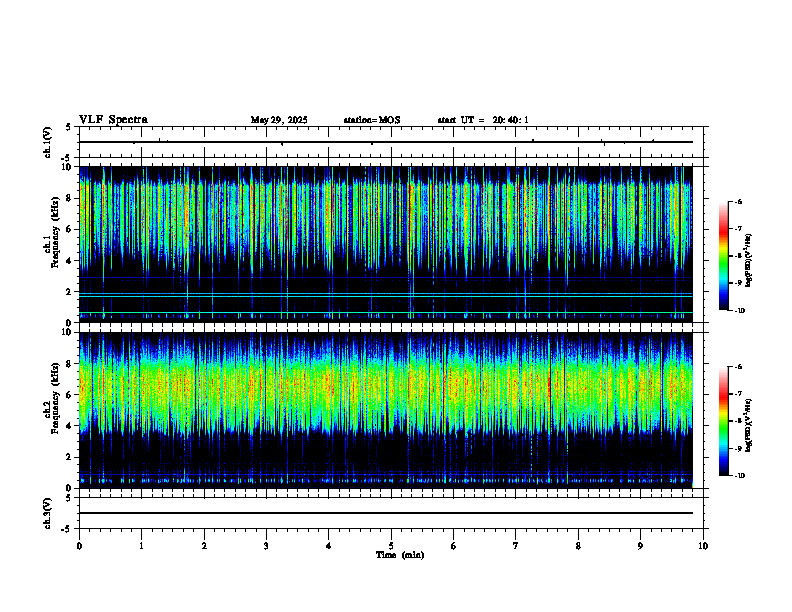Click the time axis tick label '8'
792x612 pixels.
[x=578, y=546]
